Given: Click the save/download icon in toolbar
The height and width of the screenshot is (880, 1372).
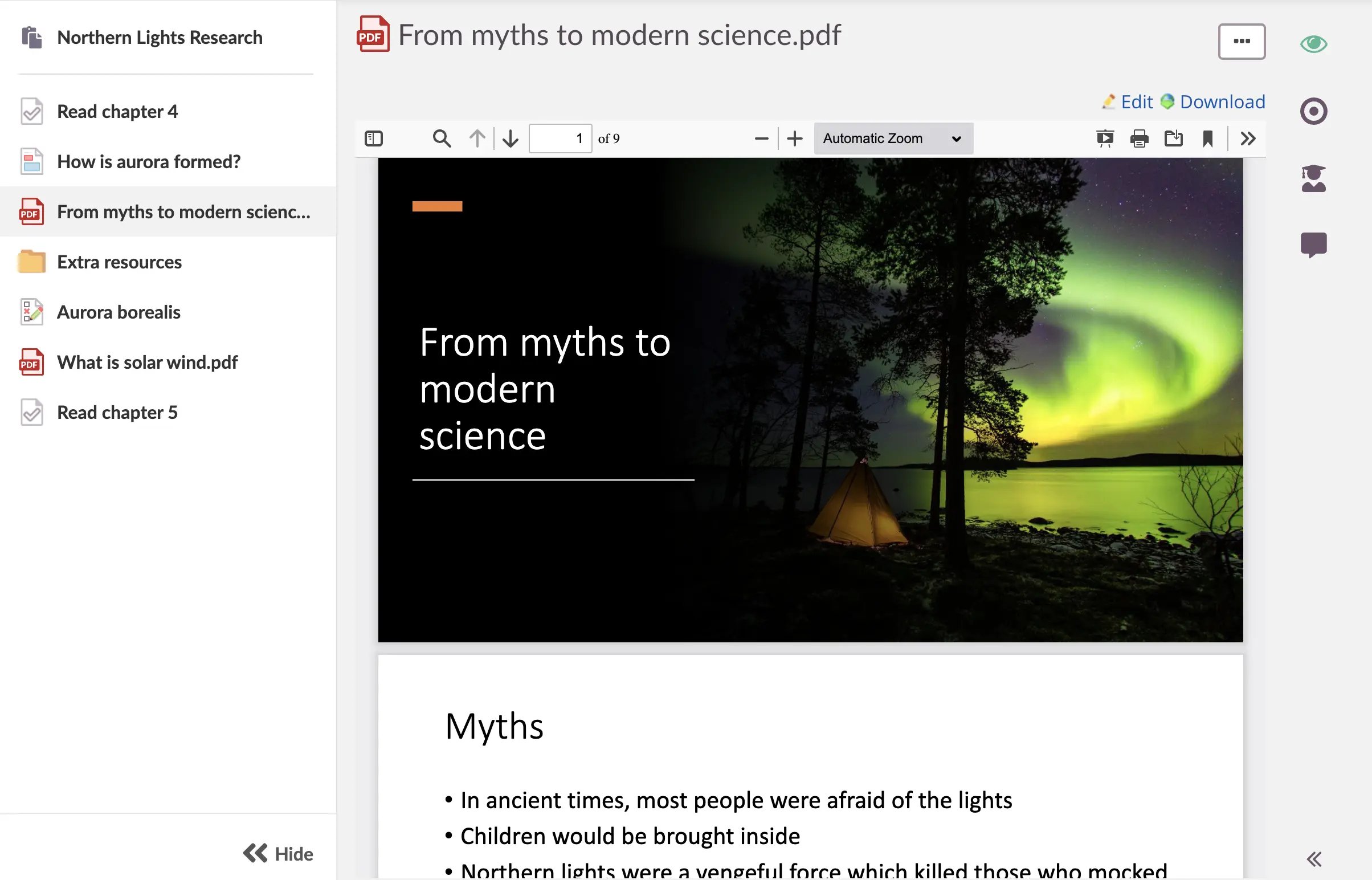Looking at the screenshot, I should pyautogui.click(x=1174, y=138).
